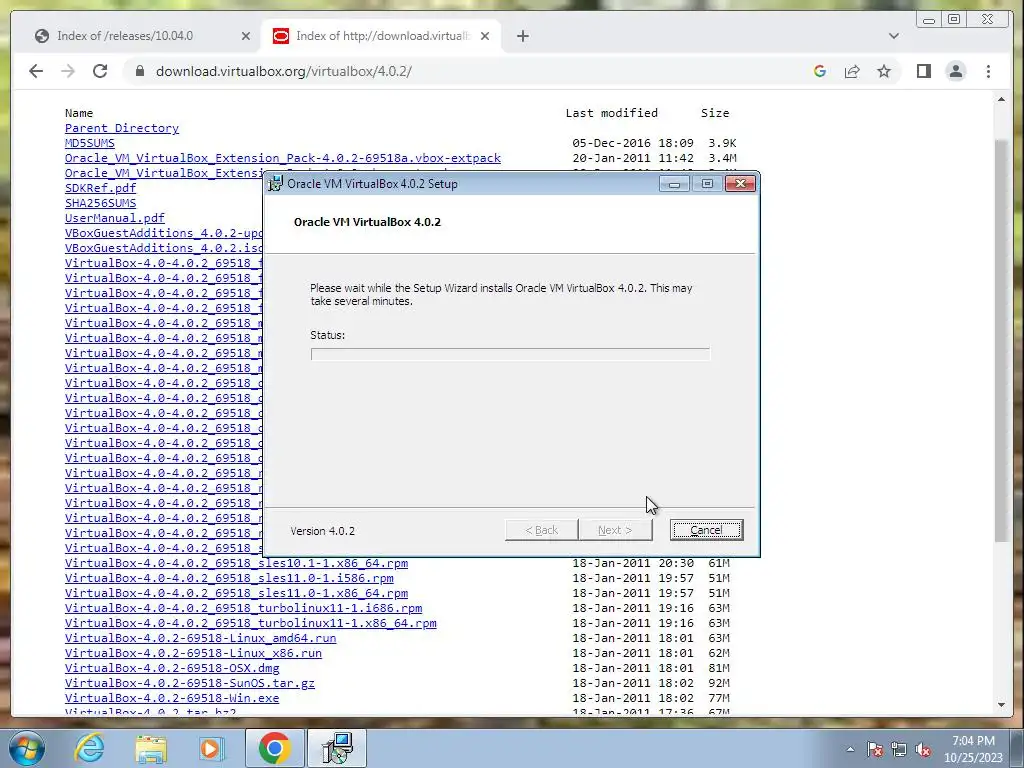Close the 'Index of /releases/10.04.0' tab

click(246, 37)
